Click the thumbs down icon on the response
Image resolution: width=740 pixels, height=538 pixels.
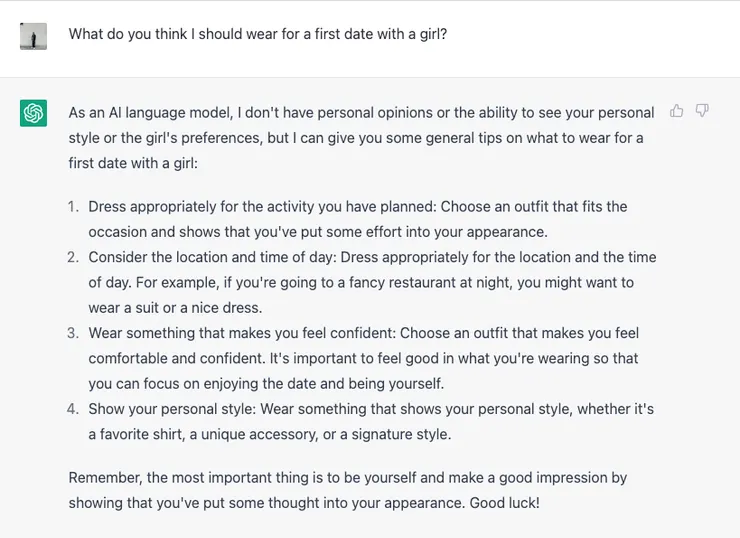click(x=702, y=111)
